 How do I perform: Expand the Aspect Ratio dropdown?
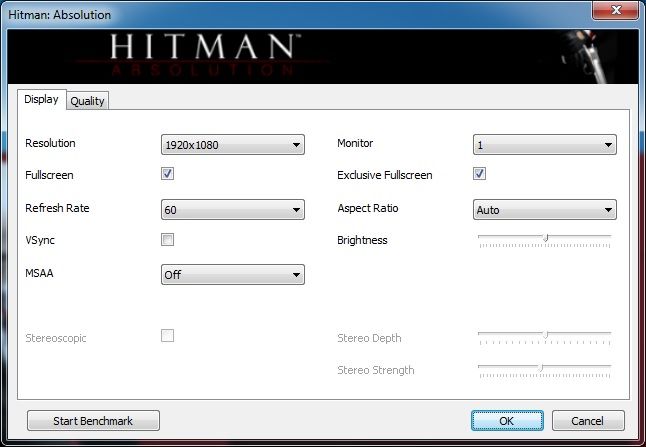pos(544,210)
